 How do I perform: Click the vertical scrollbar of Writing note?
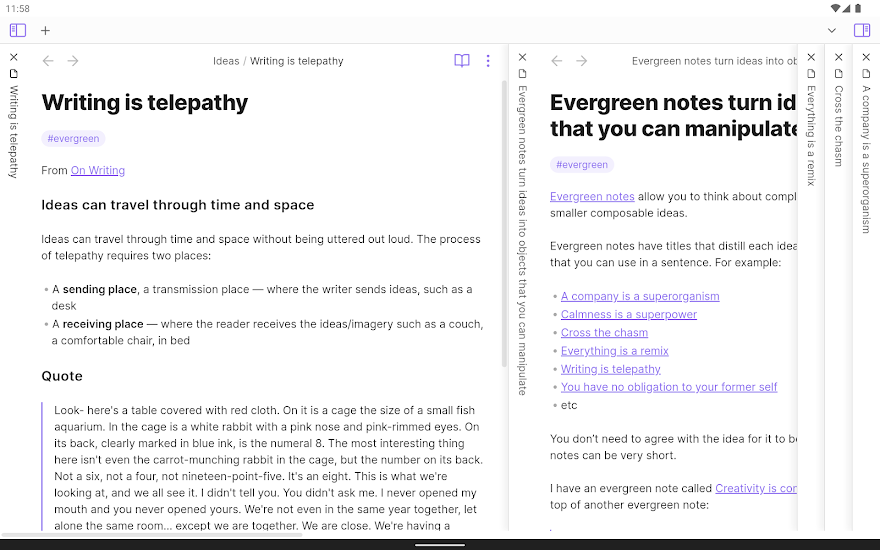click(504, 224)
